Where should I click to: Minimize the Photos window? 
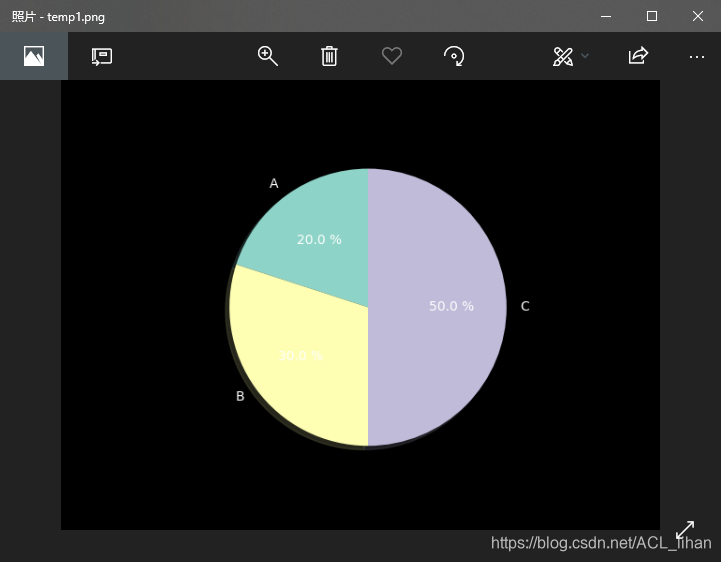606,16
